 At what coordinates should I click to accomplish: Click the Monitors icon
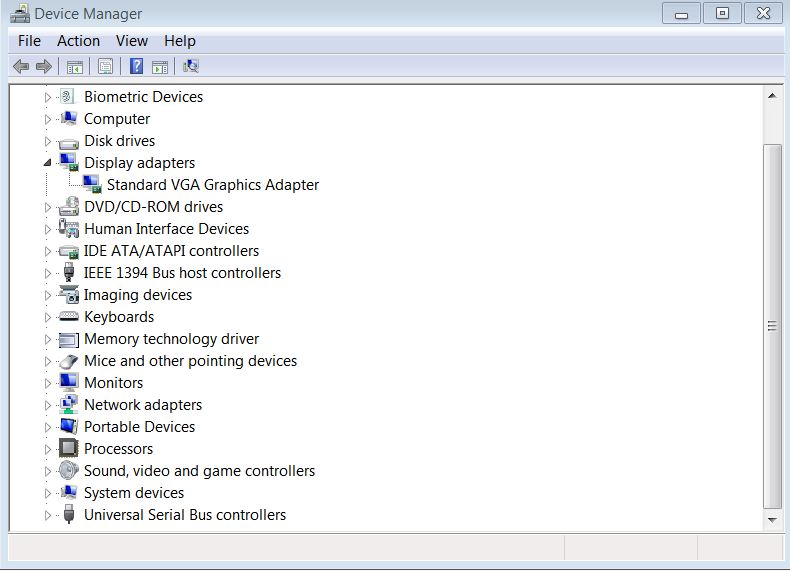[69, 383]
